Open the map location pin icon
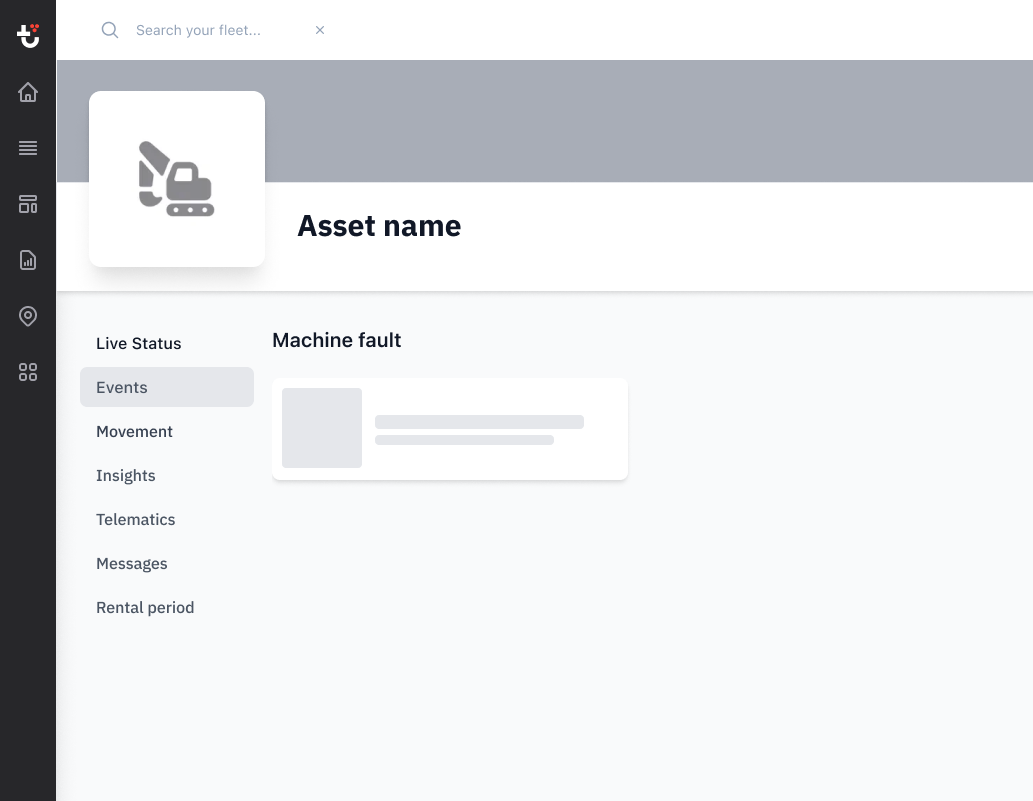This screenshot has height=801, width=1033. point(28,316)
